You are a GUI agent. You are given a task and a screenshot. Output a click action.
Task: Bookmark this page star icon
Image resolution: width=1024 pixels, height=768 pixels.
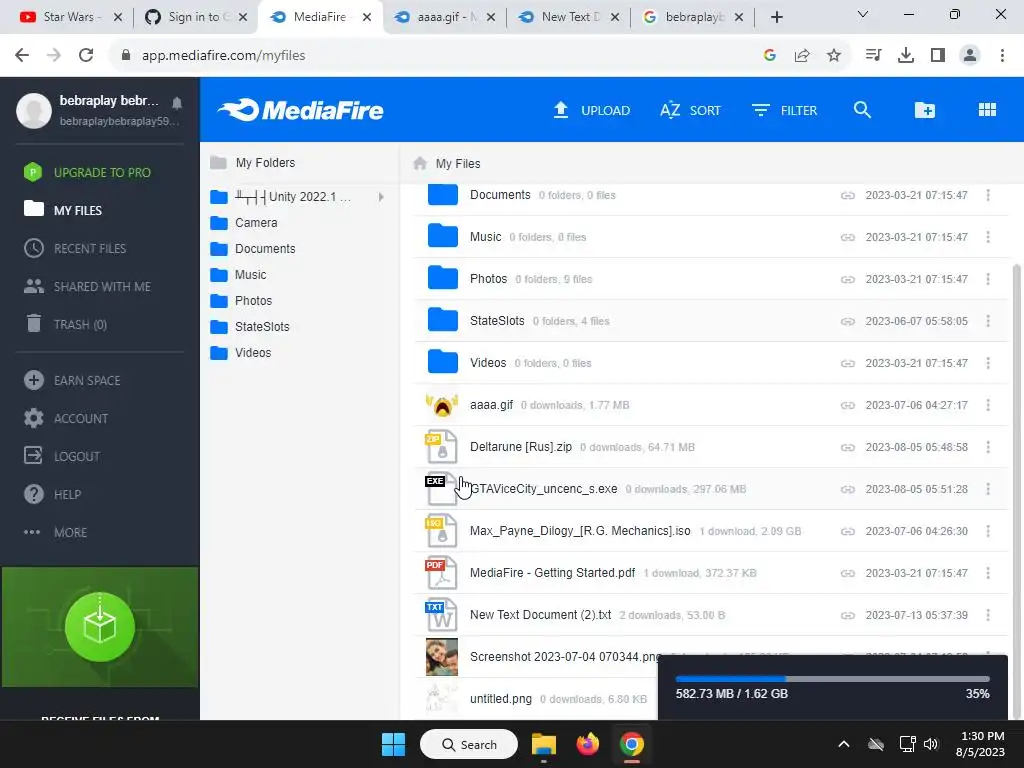click(x=834, y=56)
